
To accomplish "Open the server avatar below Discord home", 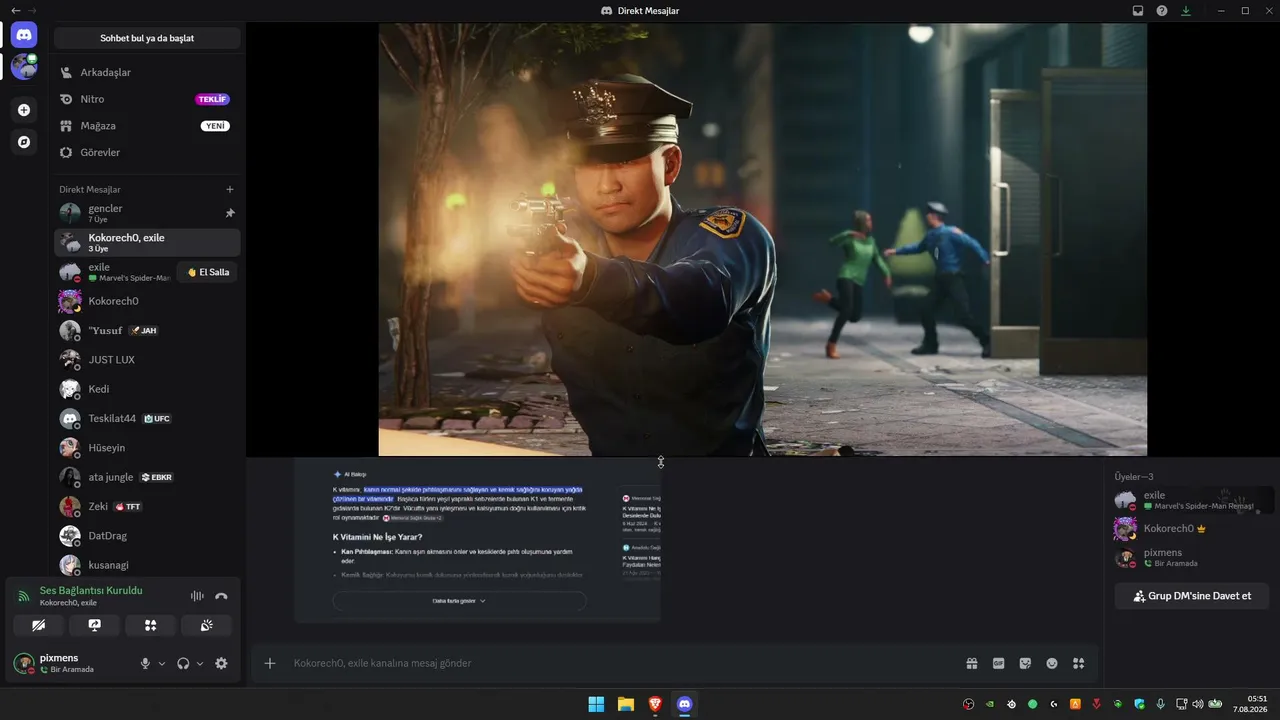I will click(x=24, y=67).
